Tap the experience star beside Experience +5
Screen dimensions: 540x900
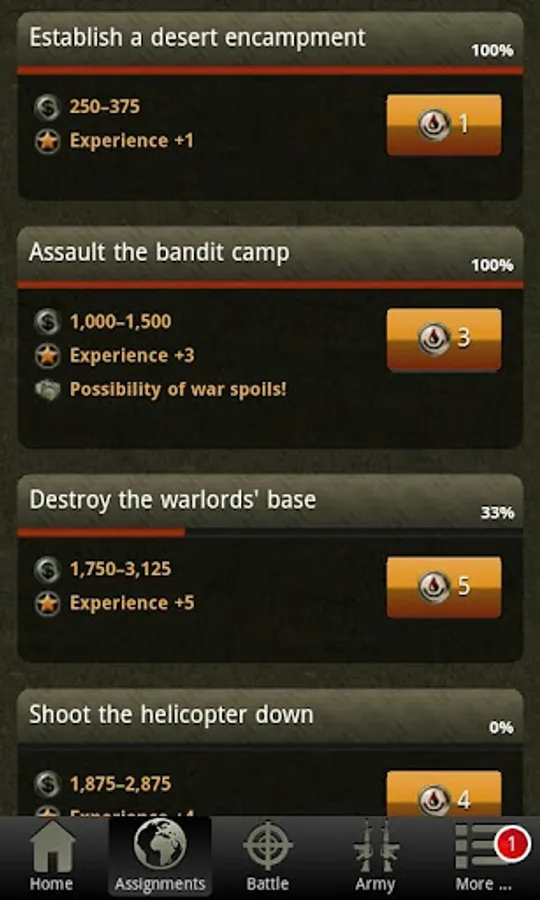[47, 604]
